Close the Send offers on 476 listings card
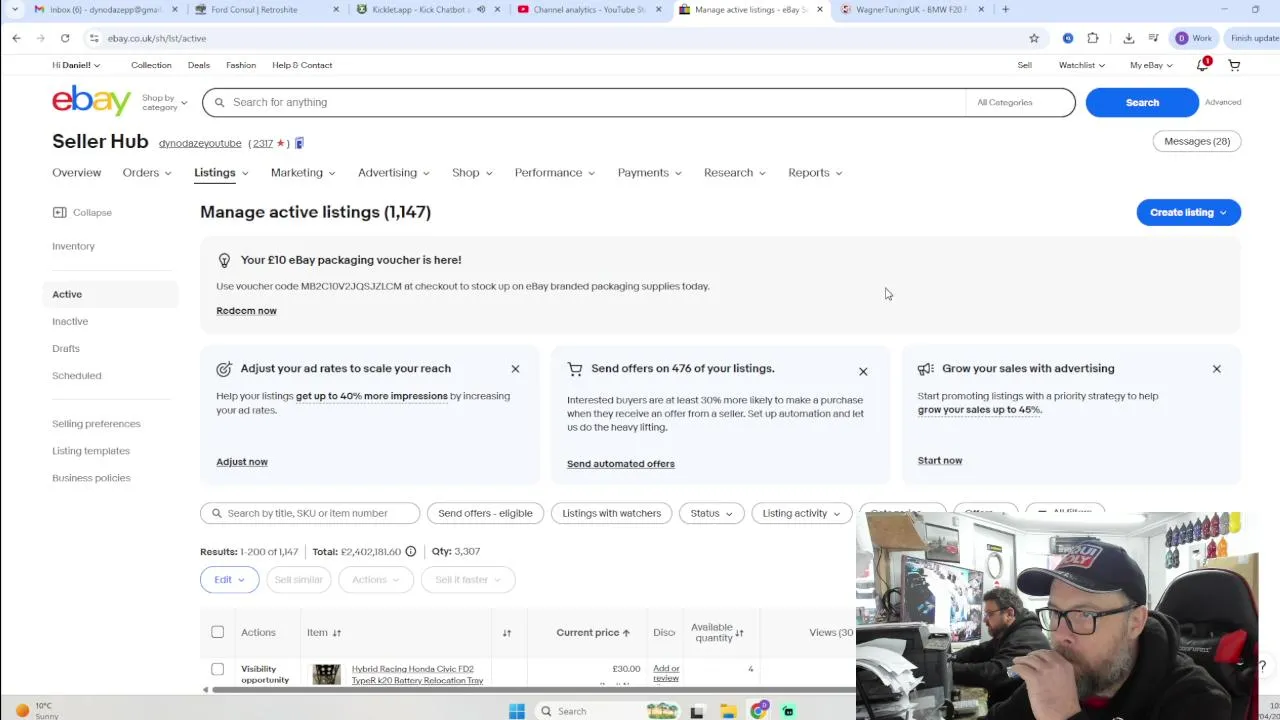The image size is (1280, 720). pyautogui.click(x=863, y=372)
